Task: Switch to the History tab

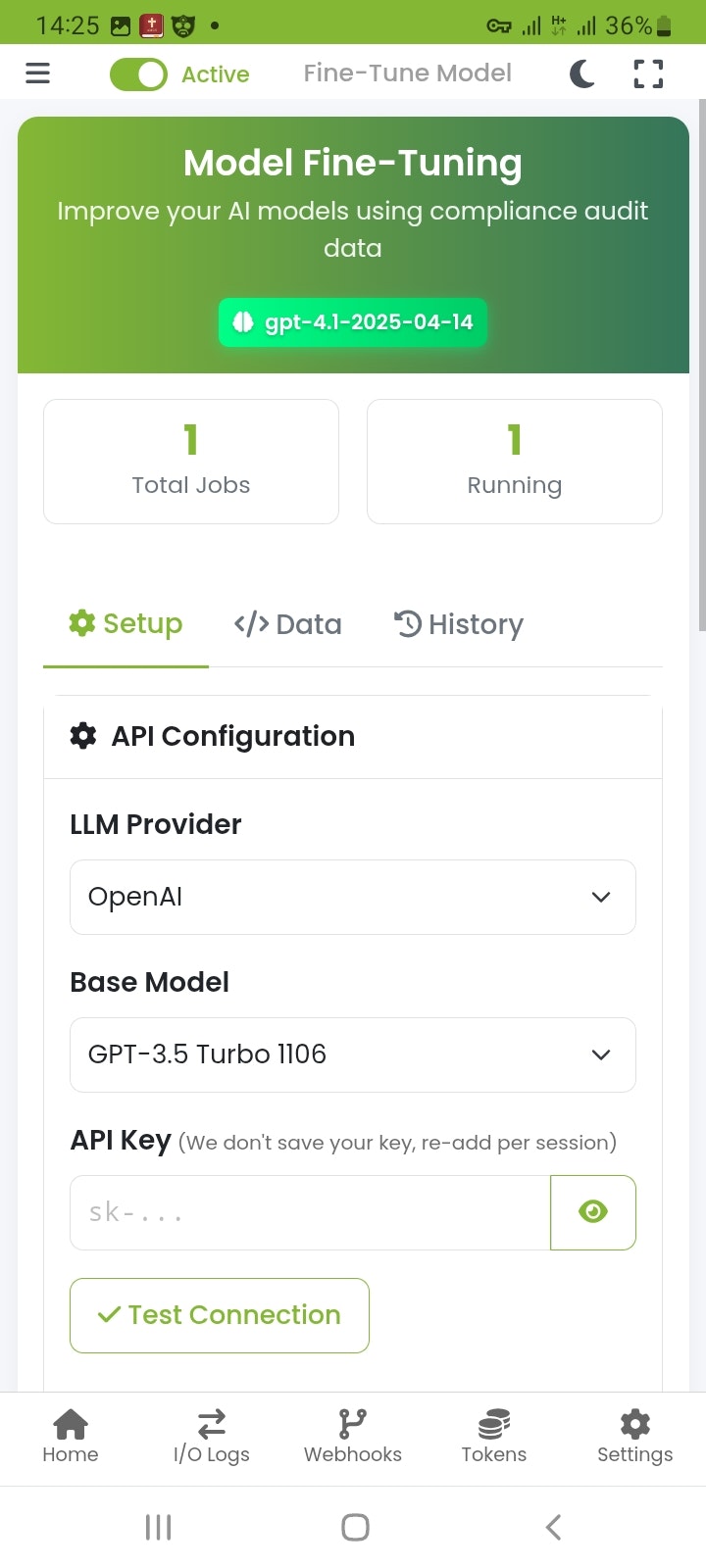Action: click(459, 624)
